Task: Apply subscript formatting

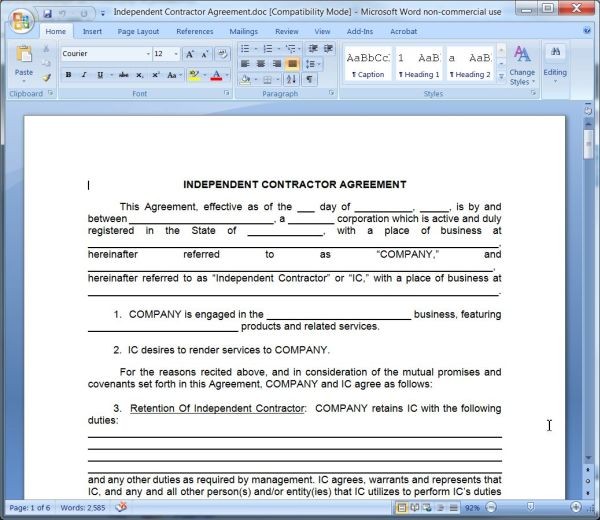Action: [140, 75]
